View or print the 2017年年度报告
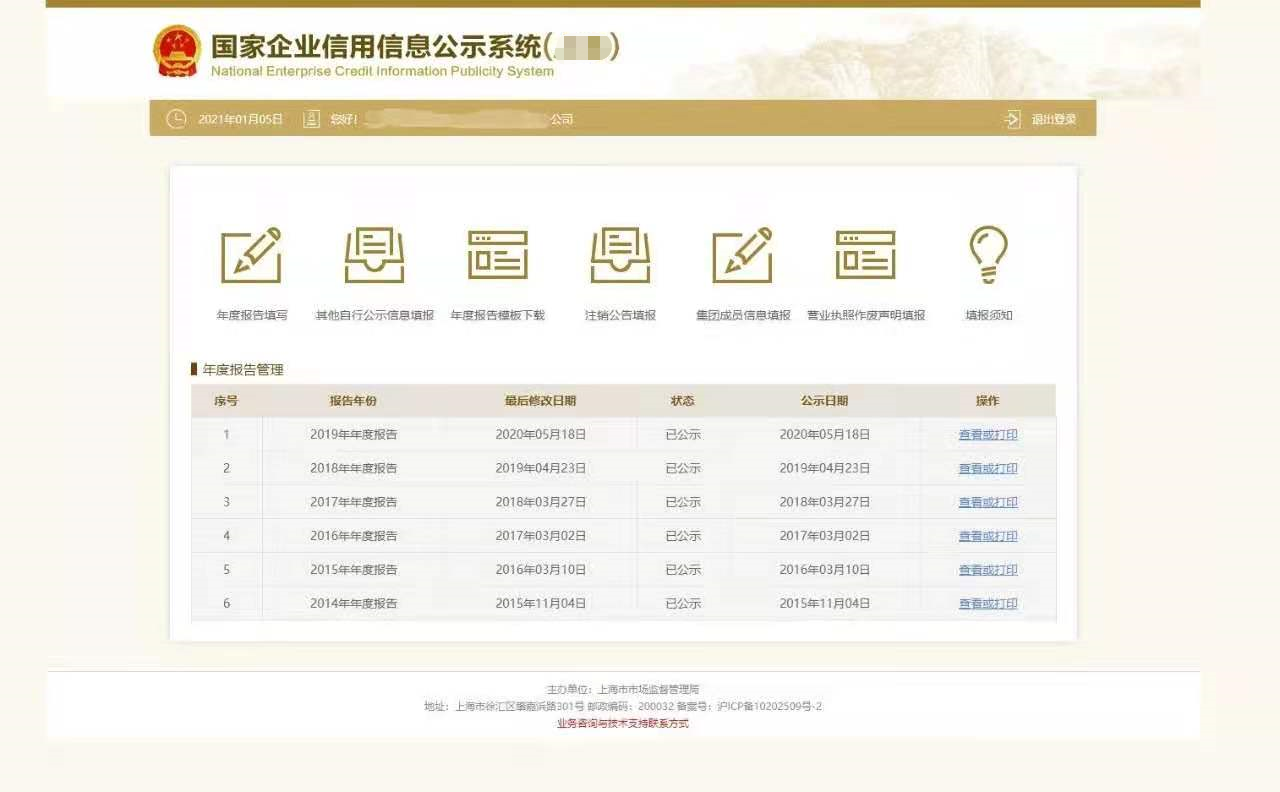The image size is (1280, 792). point(988,503)
